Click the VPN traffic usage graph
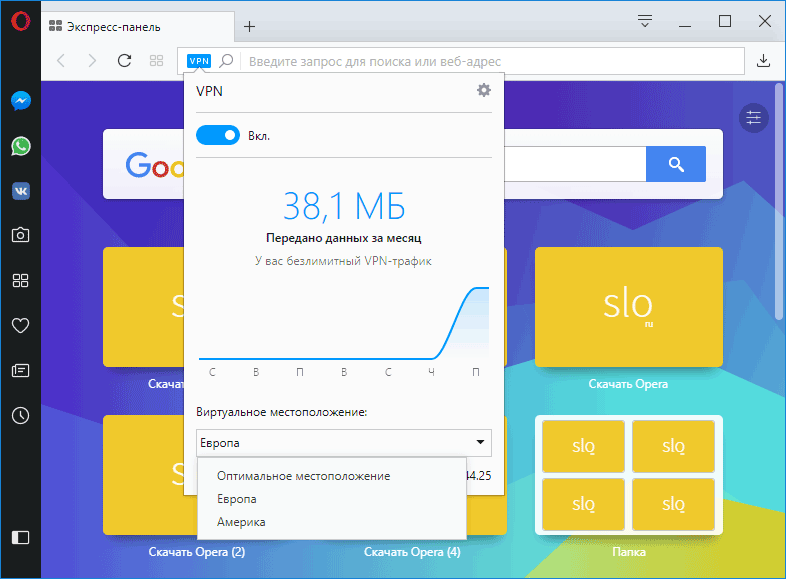 344,324
